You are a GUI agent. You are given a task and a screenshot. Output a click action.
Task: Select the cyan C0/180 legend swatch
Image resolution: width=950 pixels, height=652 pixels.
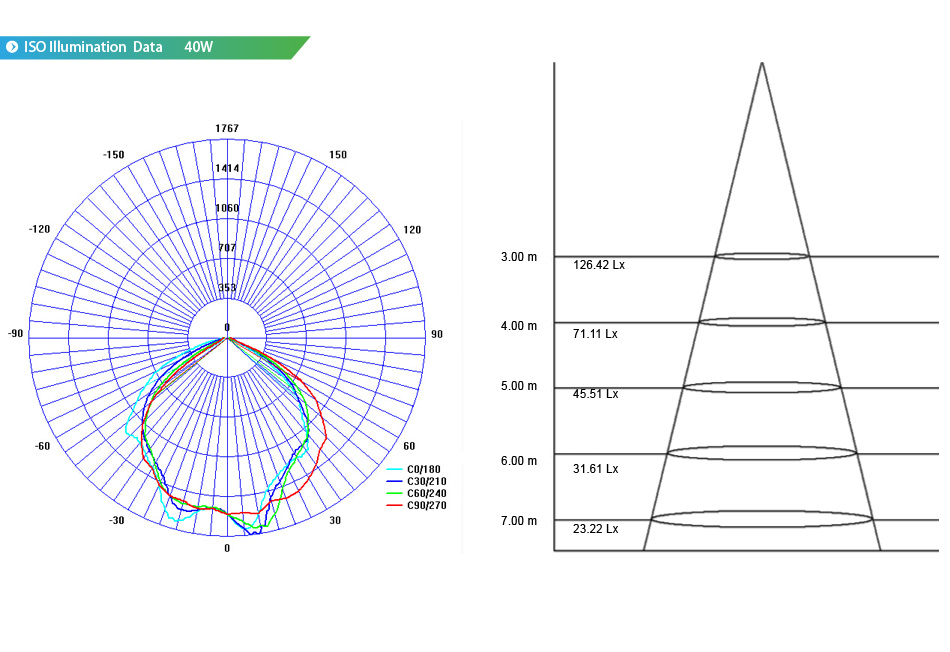tap(394, 469)
